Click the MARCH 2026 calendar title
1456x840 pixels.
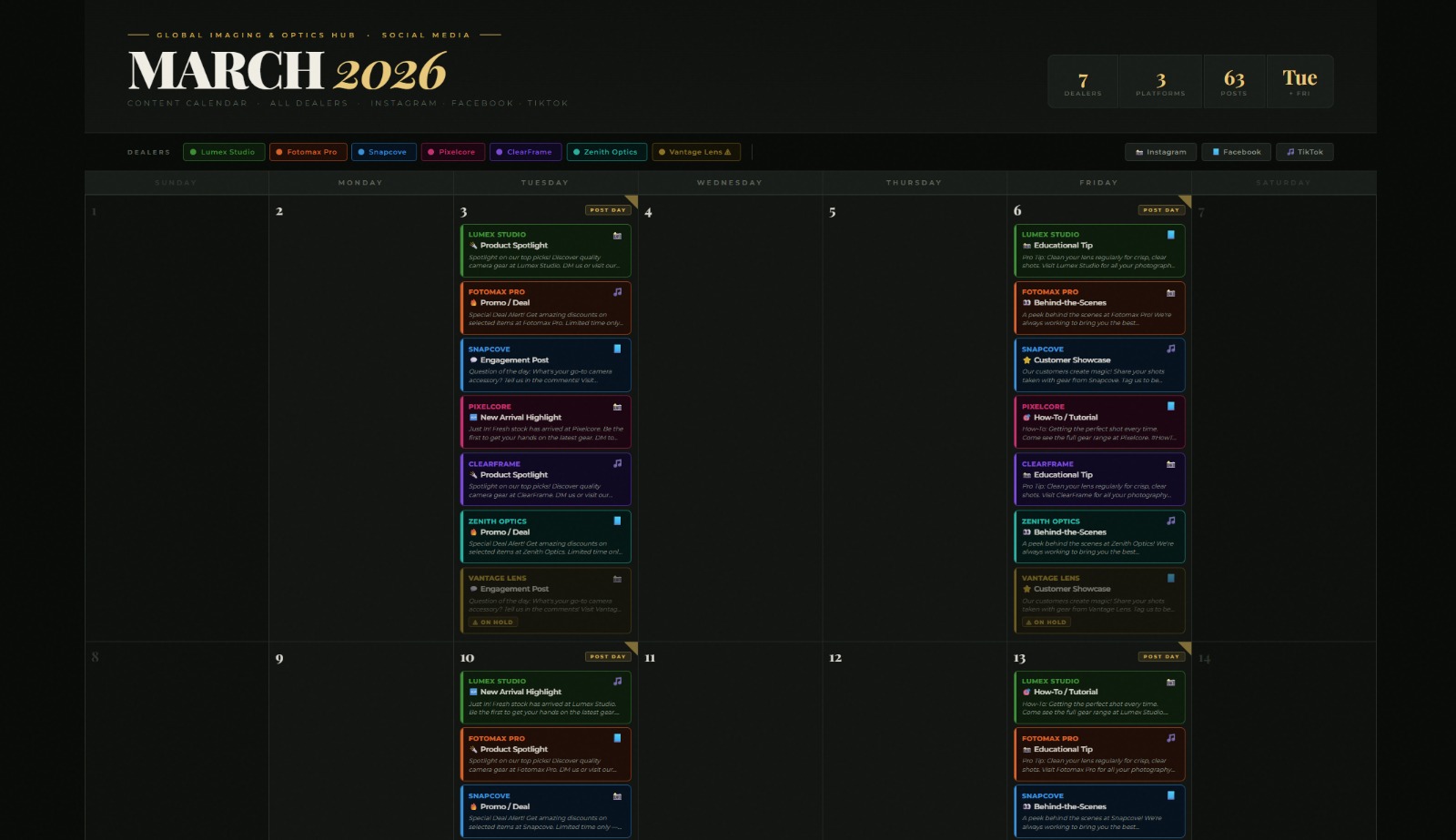[288, 71]
